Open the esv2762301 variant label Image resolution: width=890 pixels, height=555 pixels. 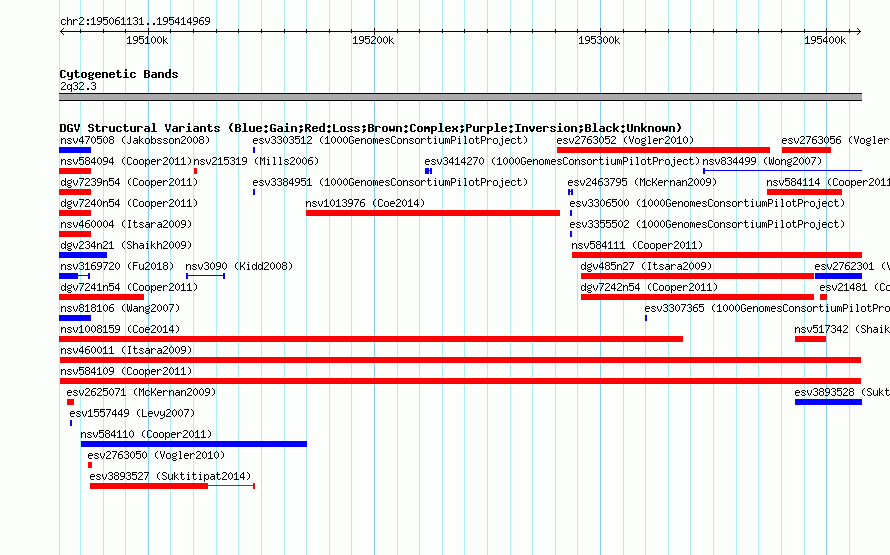tap(851, 266)
